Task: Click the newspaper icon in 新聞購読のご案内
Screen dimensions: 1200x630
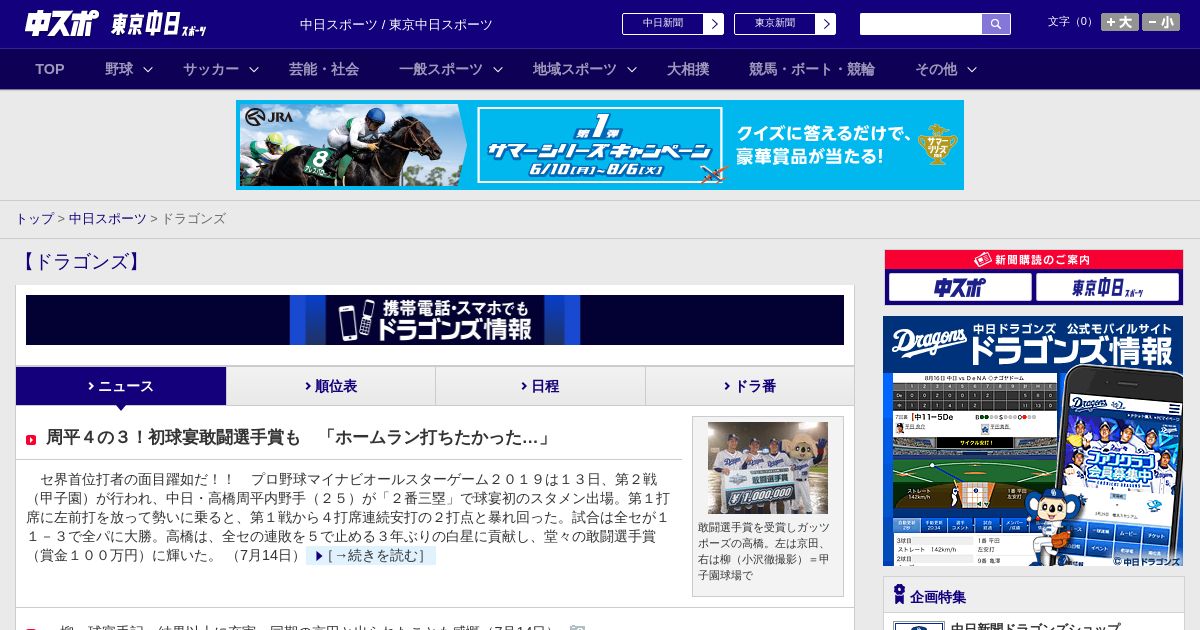Action: 983,260
